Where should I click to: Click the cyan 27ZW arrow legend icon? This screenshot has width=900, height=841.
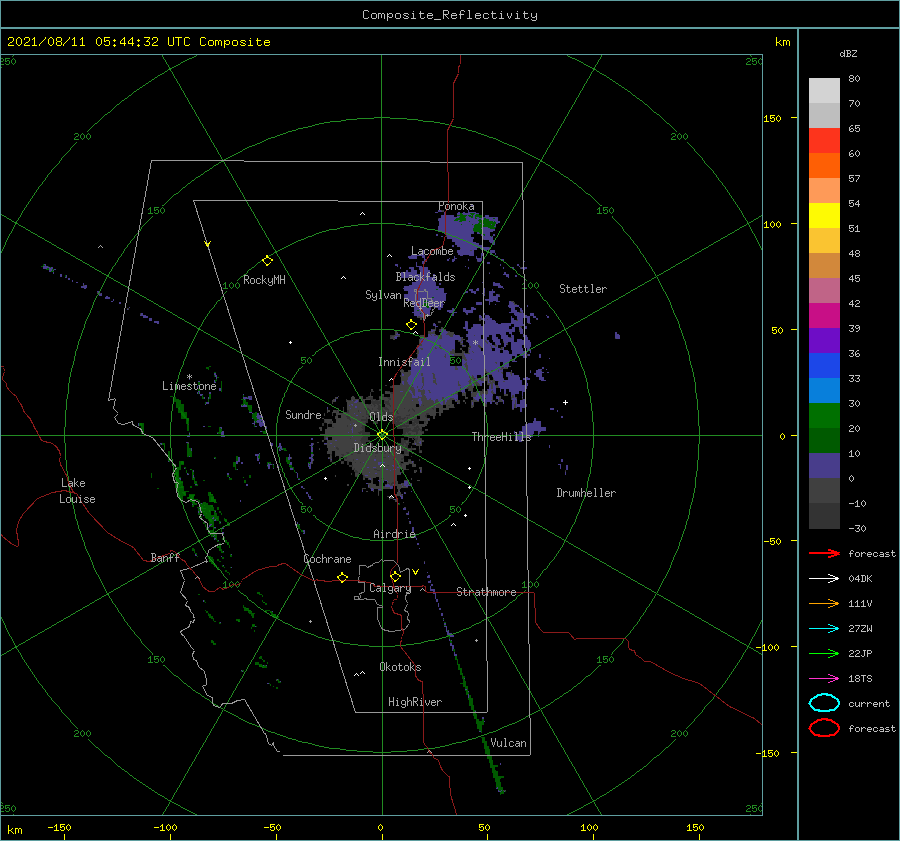point(824,629)
